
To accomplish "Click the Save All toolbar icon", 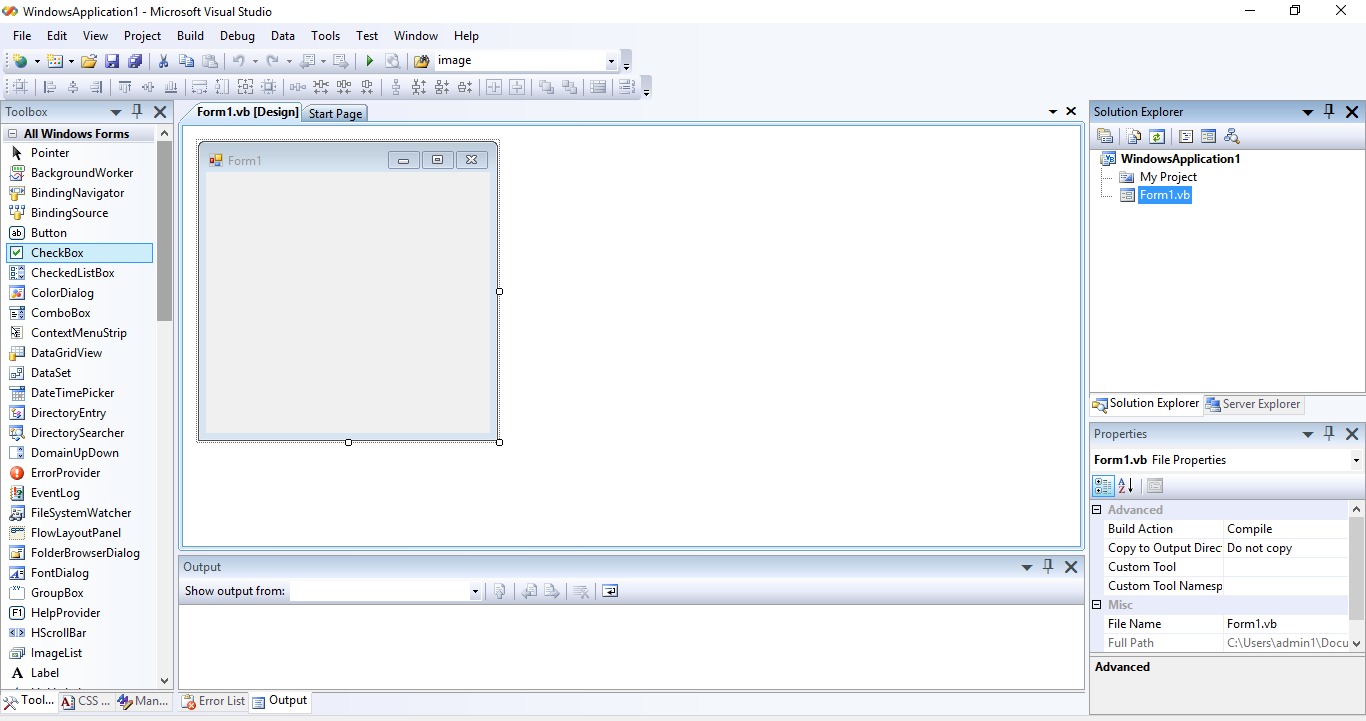I will [134, 61].
